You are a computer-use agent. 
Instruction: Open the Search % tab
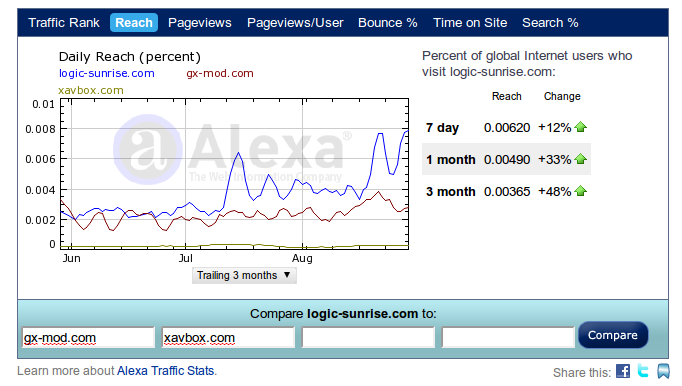pos(550,23)
